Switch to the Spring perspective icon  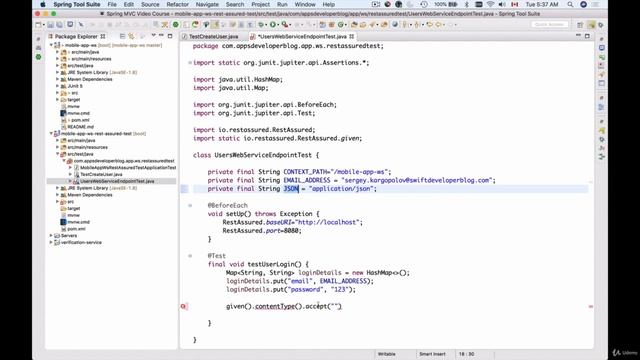[x=601, y=25]
